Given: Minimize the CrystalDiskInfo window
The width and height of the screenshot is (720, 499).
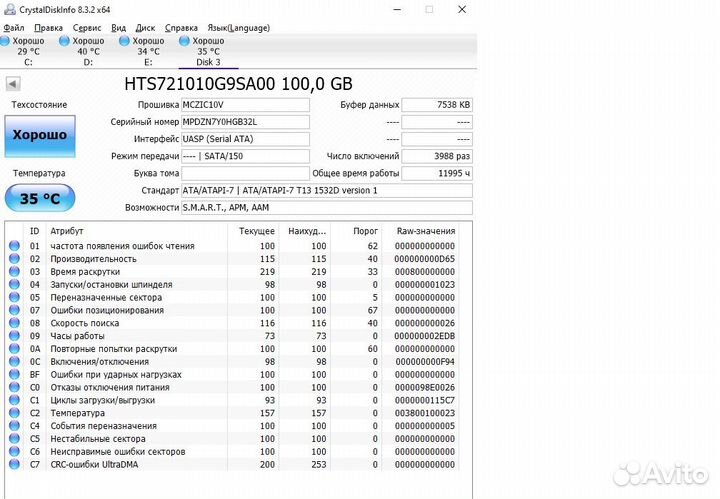Looking at the screenshot, I should click(398, 9).
